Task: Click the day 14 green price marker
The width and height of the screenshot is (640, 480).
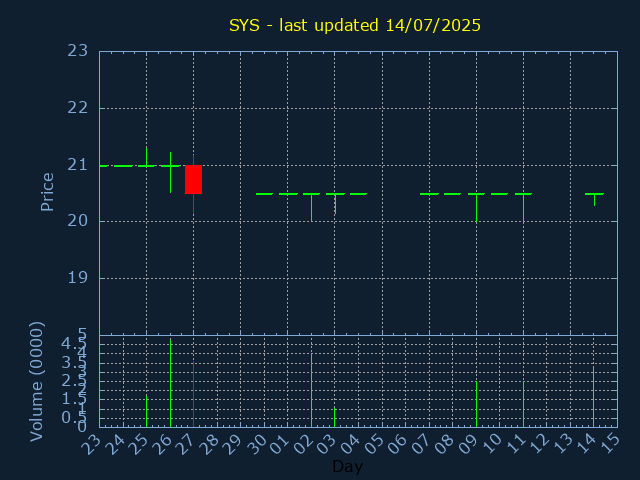Action: pyautogui.click(x=594, y=198)
